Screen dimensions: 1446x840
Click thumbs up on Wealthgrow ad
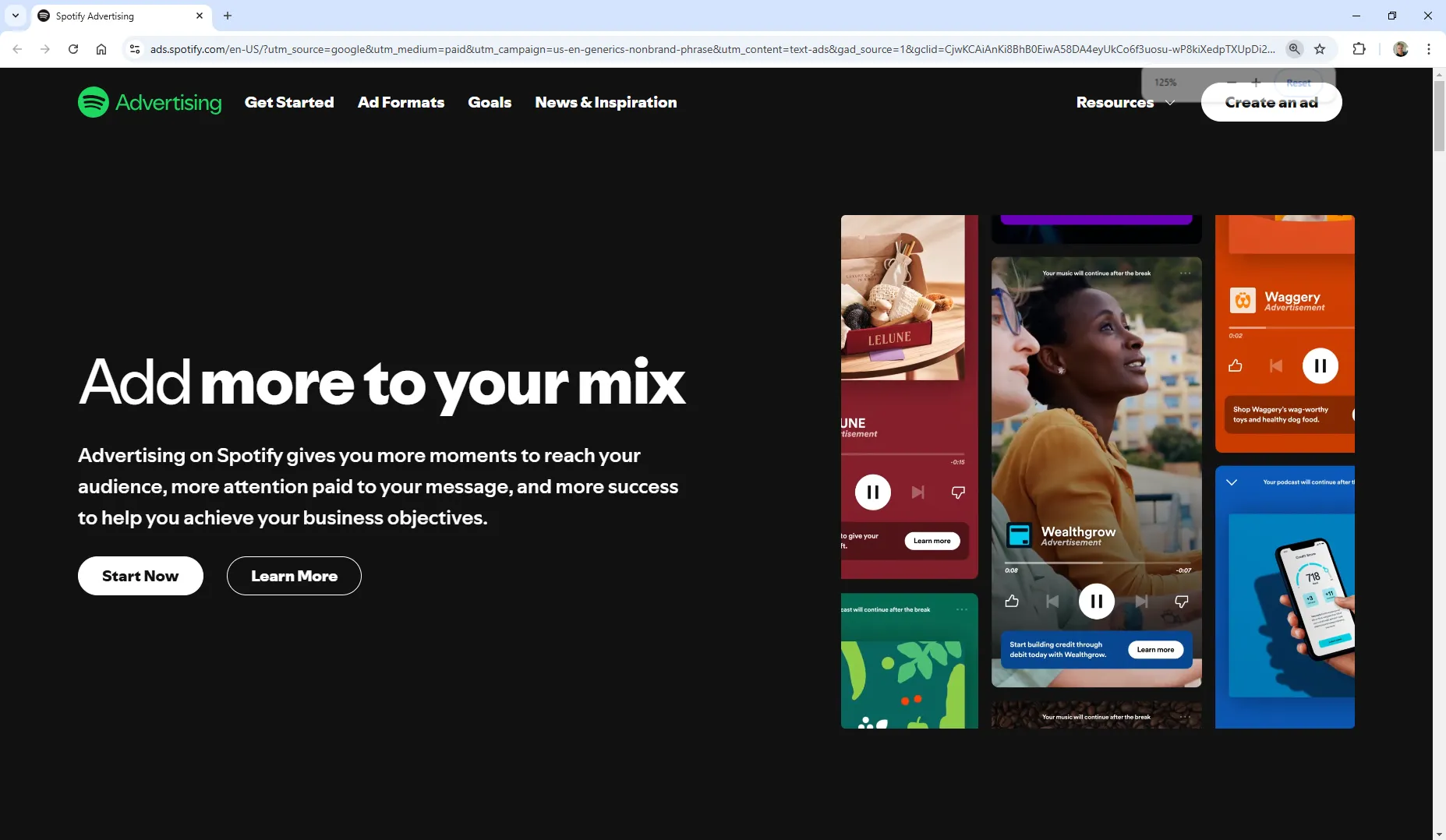1012,601
